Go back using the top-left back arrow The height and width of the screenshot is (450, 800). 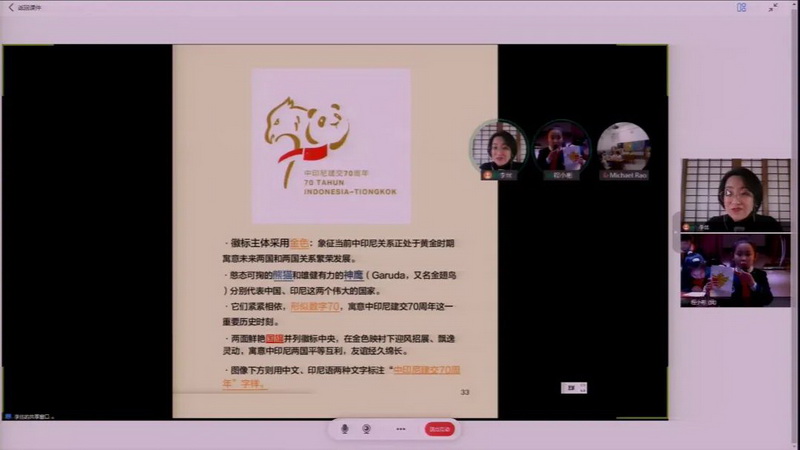click(11, 7)
